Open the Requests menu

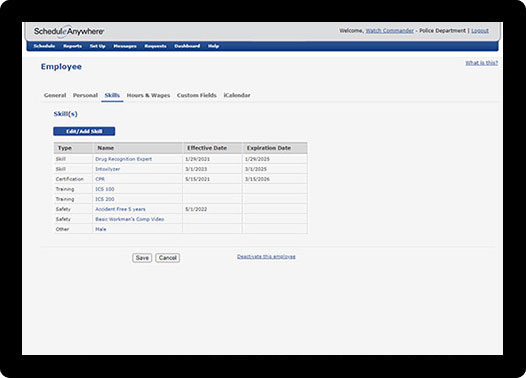point(155,46)
